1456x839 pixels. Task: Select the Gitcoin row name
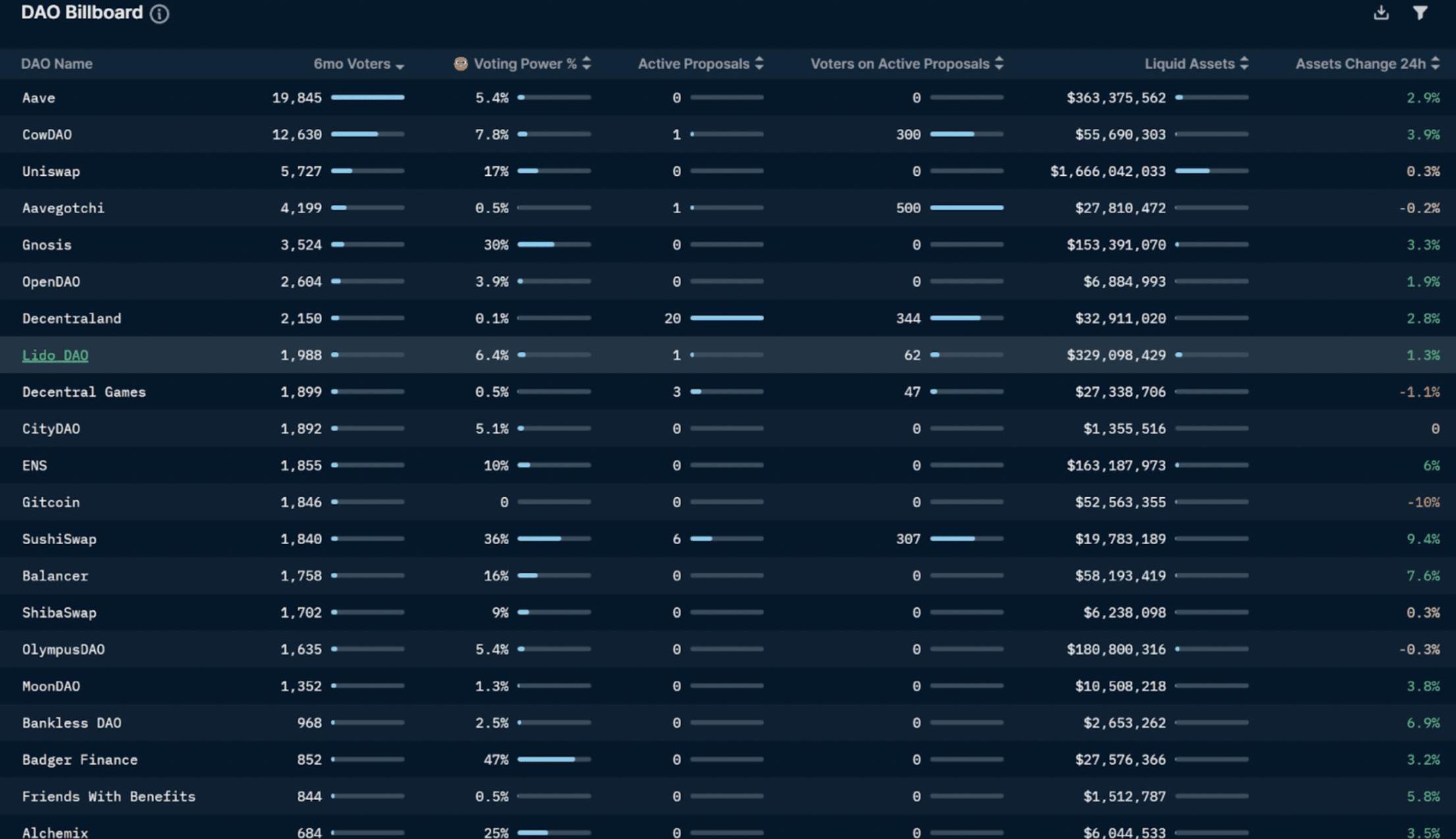(x=51, y=502)
